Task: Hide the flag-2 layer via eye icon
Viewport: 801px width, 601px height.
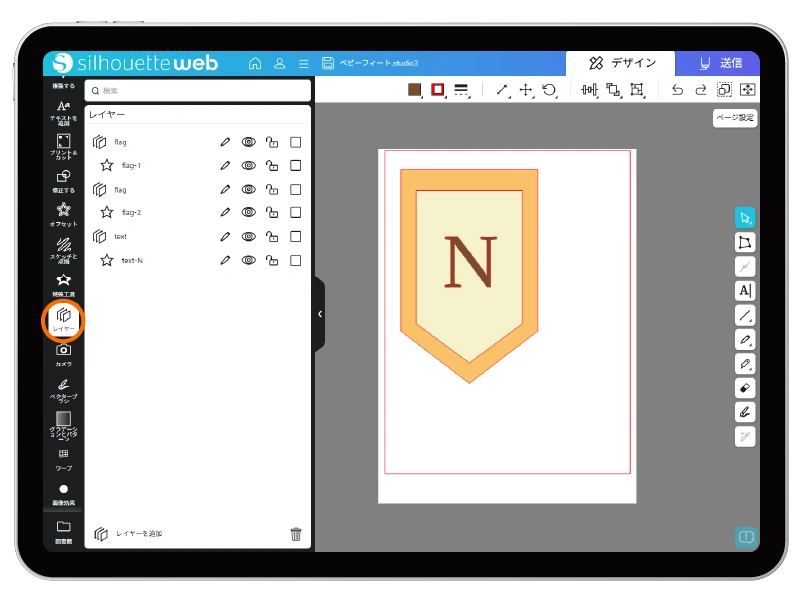Action: coord(248,212)
